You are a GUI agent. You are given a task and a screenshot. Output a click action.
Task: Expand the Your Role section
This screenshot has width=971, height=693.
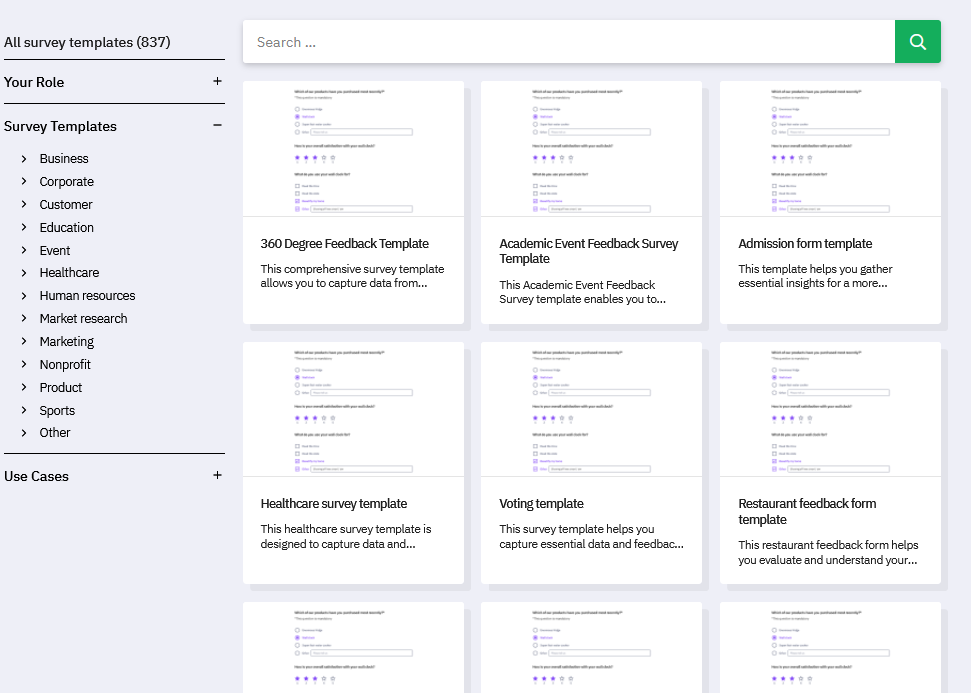pos(217,82)
